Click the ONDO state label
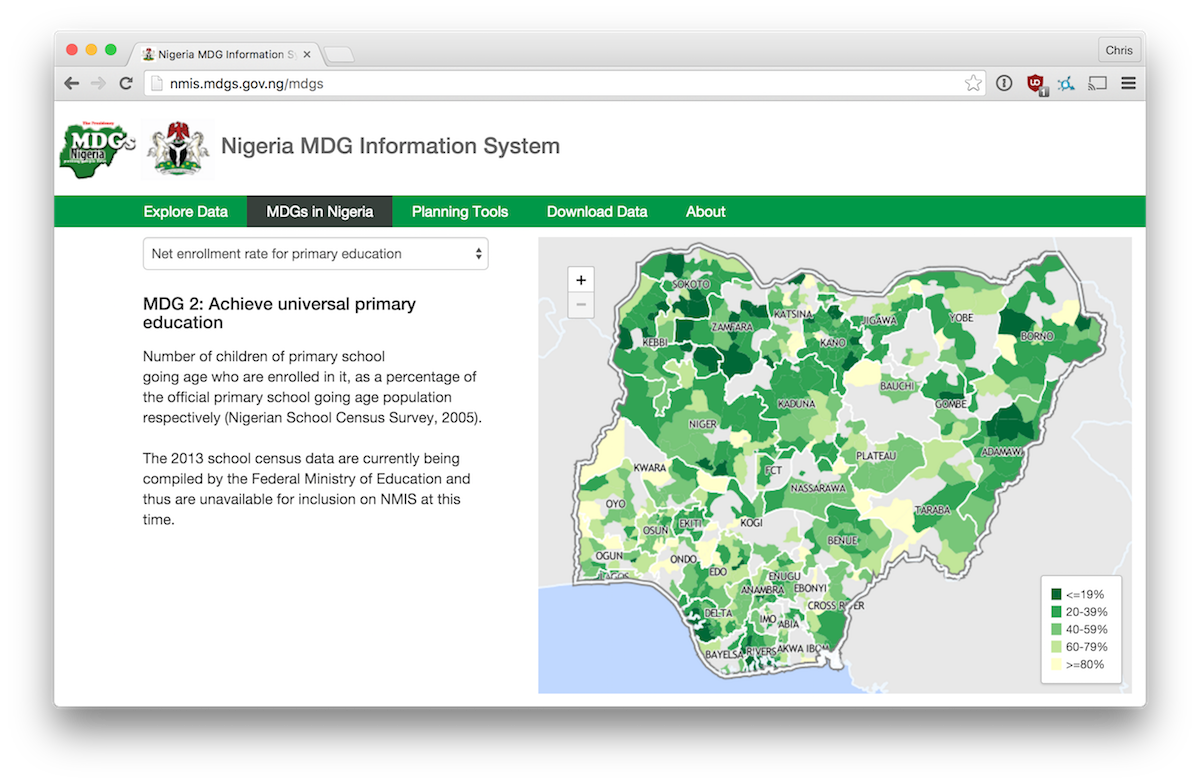Image resolution: width=1200 pixels, height=784 pixels. [684, 559]
